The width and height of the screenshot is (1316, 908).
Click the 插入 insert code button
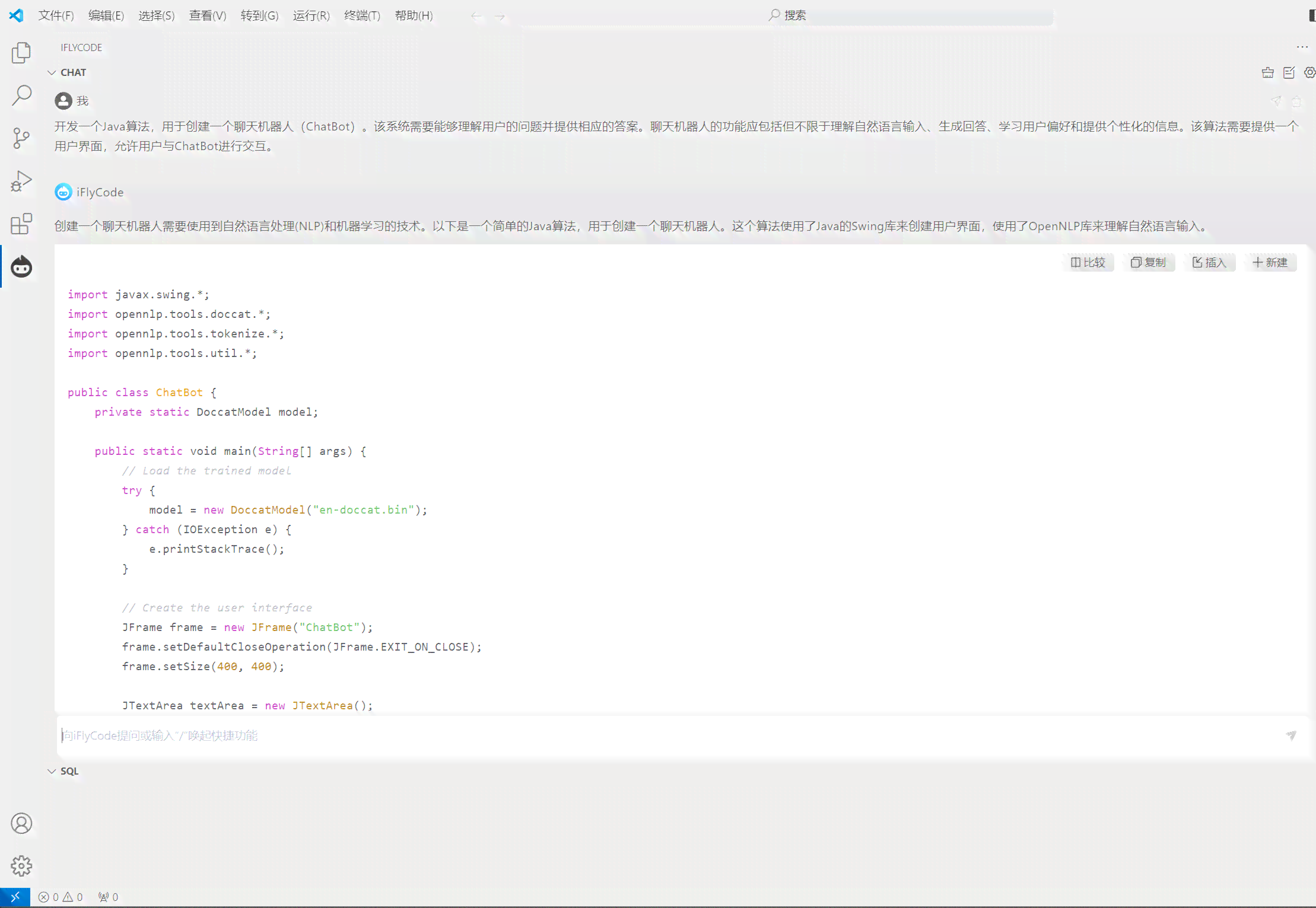click(1209, 262)
